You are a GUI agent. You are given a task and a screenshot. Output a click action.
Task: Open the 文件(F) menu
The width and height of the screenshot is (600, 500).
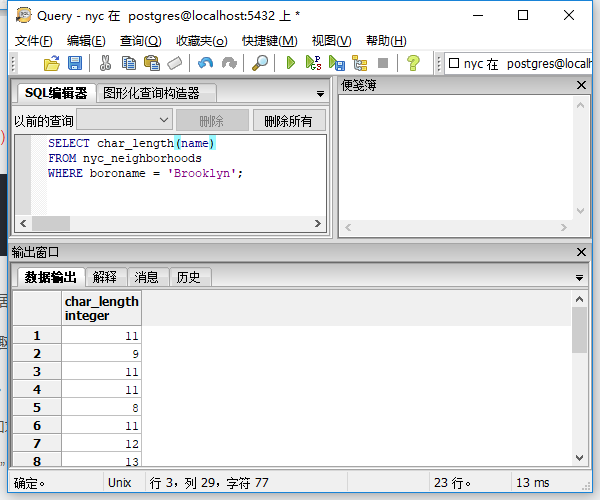(x=33, y=41)
